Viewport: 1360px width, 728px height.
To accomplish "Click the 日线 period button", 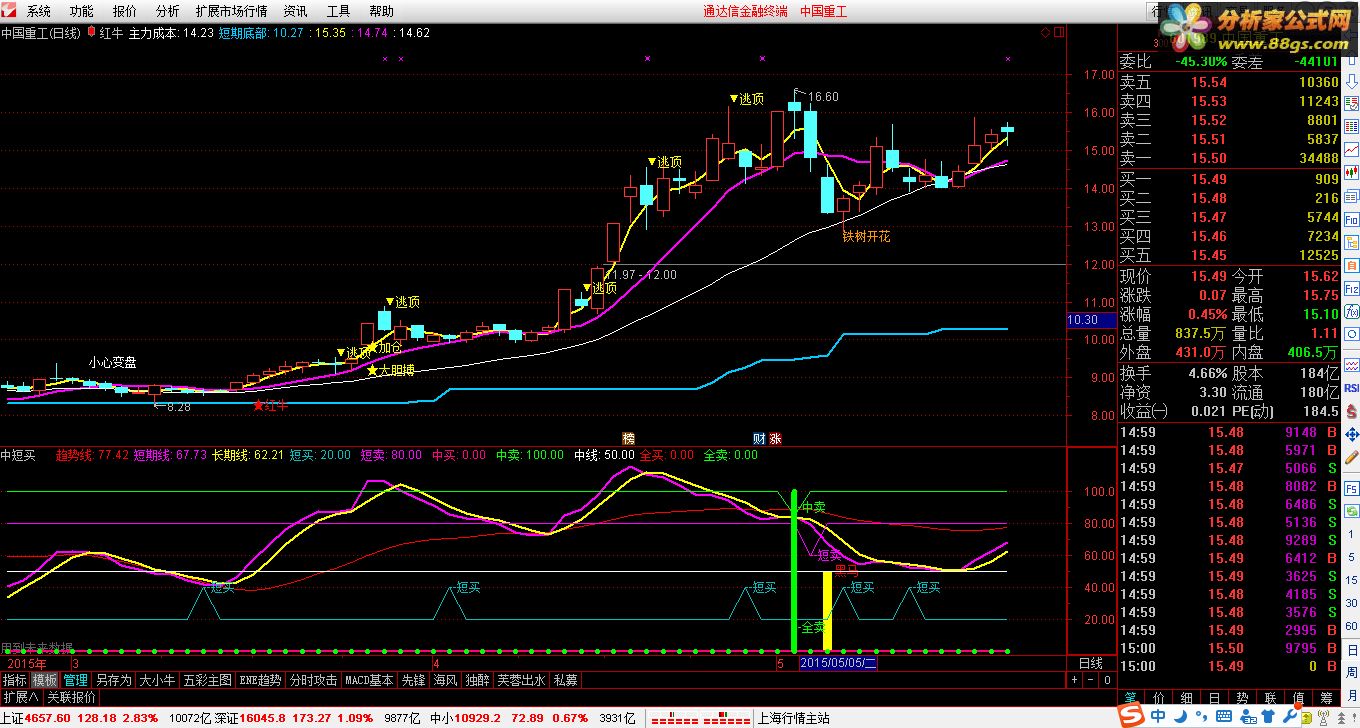I will (1091, 663).
